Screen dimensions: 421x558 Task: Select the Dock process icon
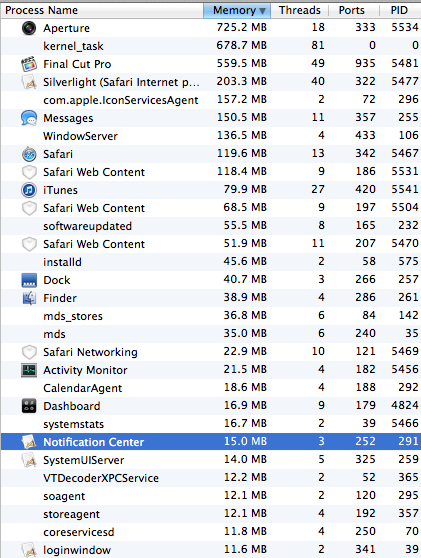29,280
